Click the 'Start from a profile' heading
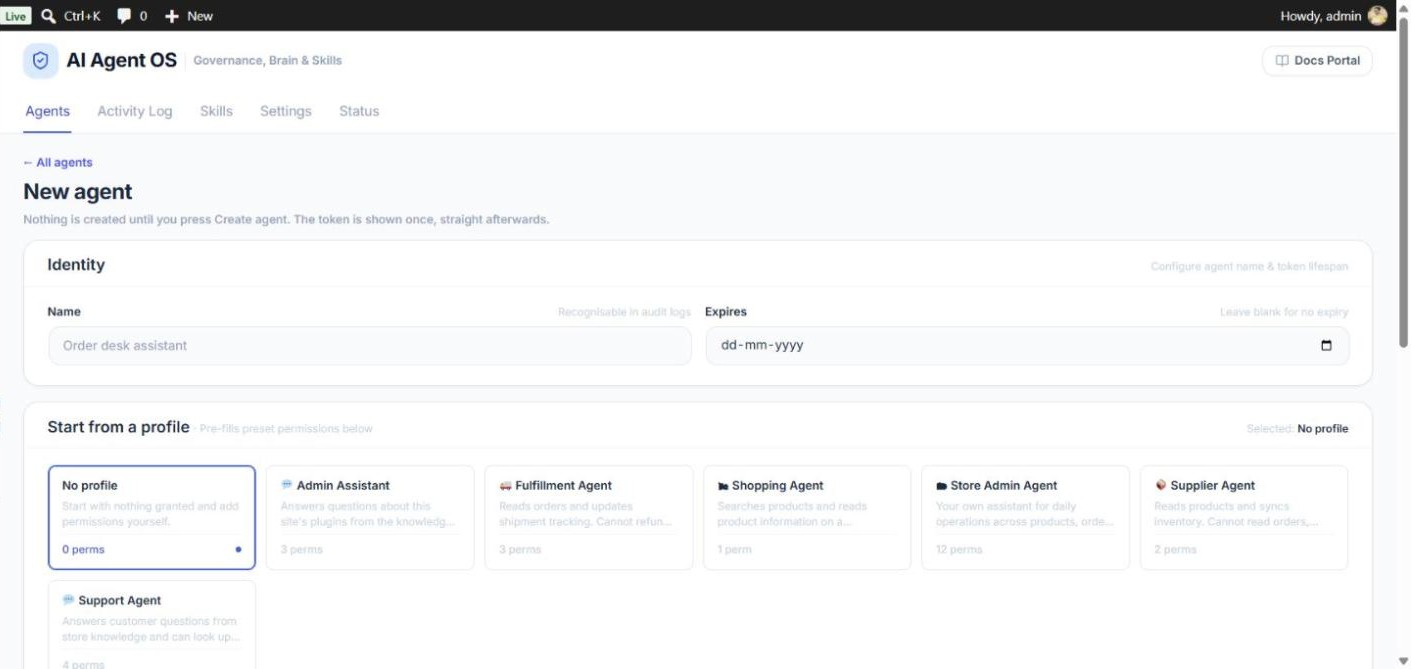This screenshot has height=669, width=1411. [118, 427]
